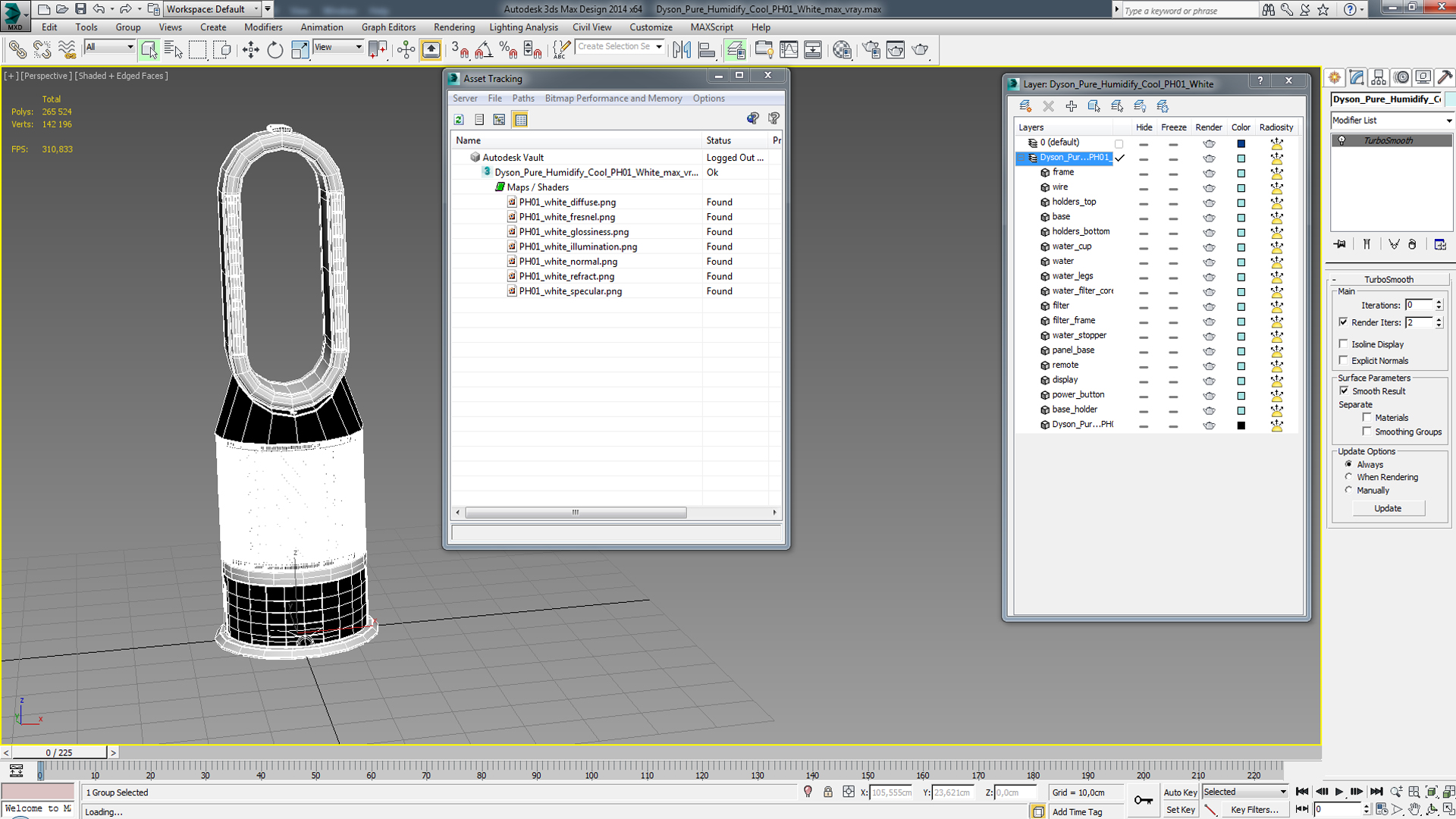This screenshot has height=819, width=1456.
Task: Click the Mirror tool icon
Action: (682, 50)
